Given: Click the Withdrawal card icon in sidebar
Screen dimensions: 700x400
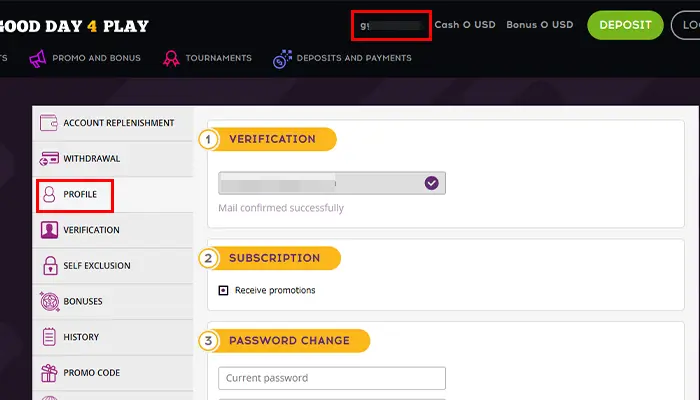Looking at the screenshot, I should [x=49, y=159].
